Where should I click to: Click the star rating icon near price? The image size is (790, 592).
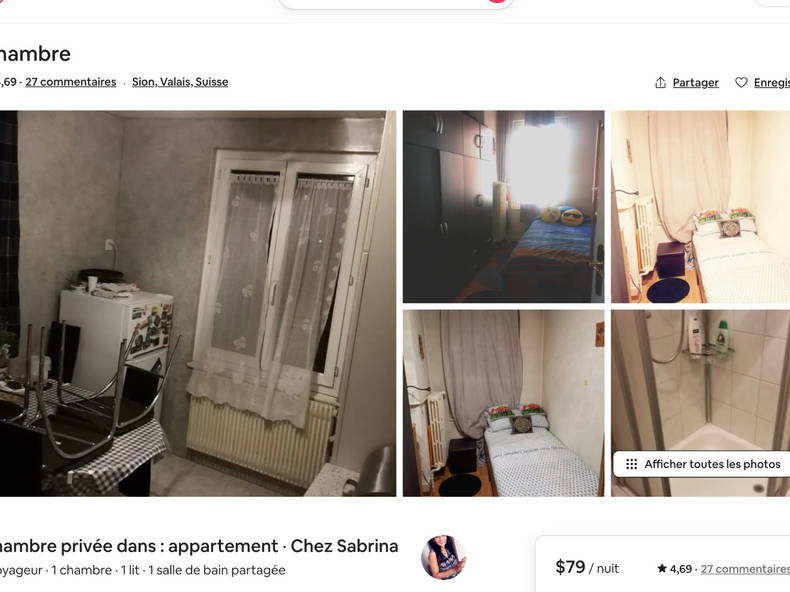[662, 568]
